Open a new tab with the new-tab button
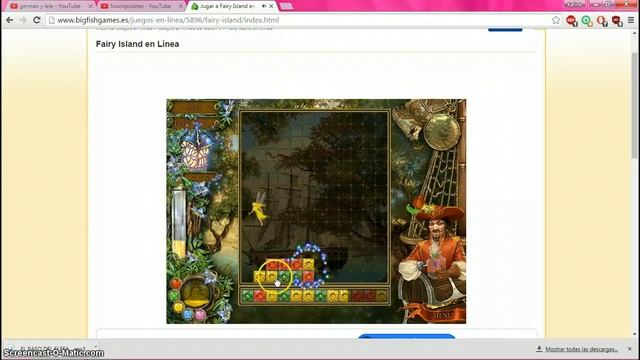The width and height of the screenshot is (640, 360). (x=286, y=6)
